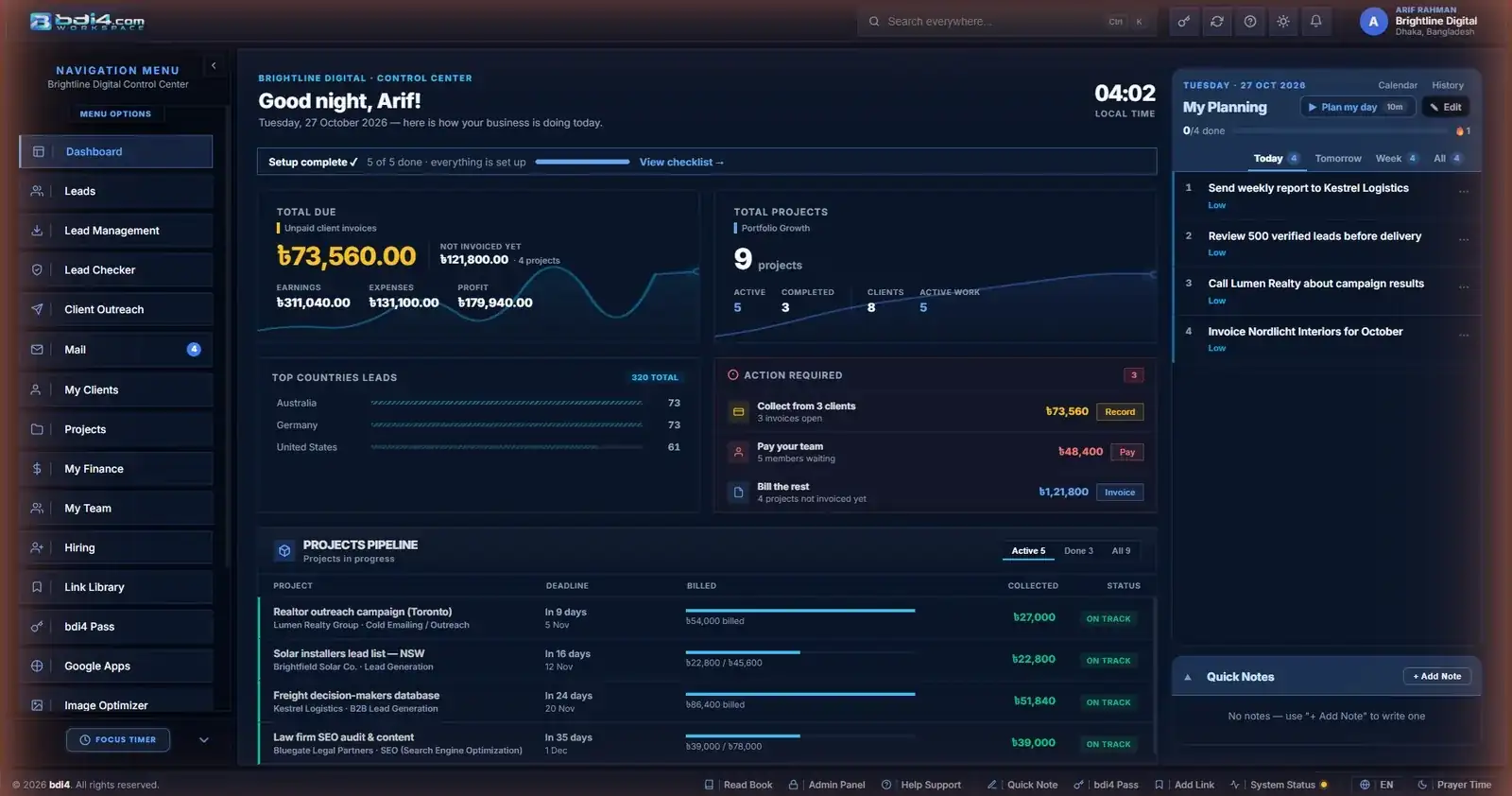Click the Lead Checker shield icon
The image size is (1512, 796).
pyautogui.click(x=37, y=269)
